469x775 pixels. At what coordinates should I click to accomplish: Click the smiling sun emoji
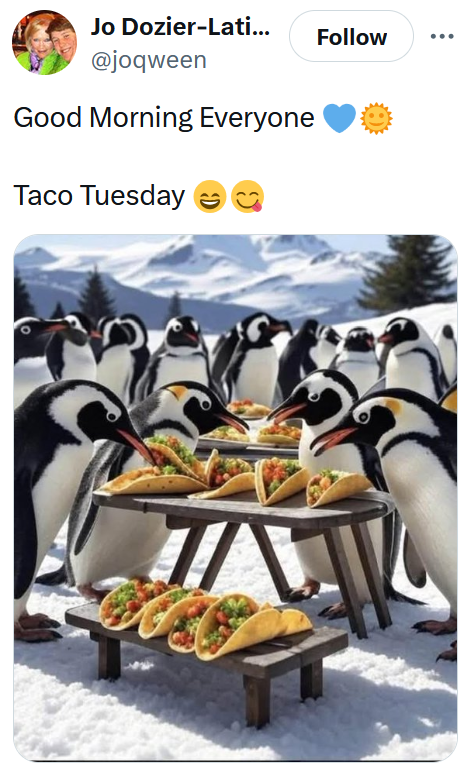[376, 119]
